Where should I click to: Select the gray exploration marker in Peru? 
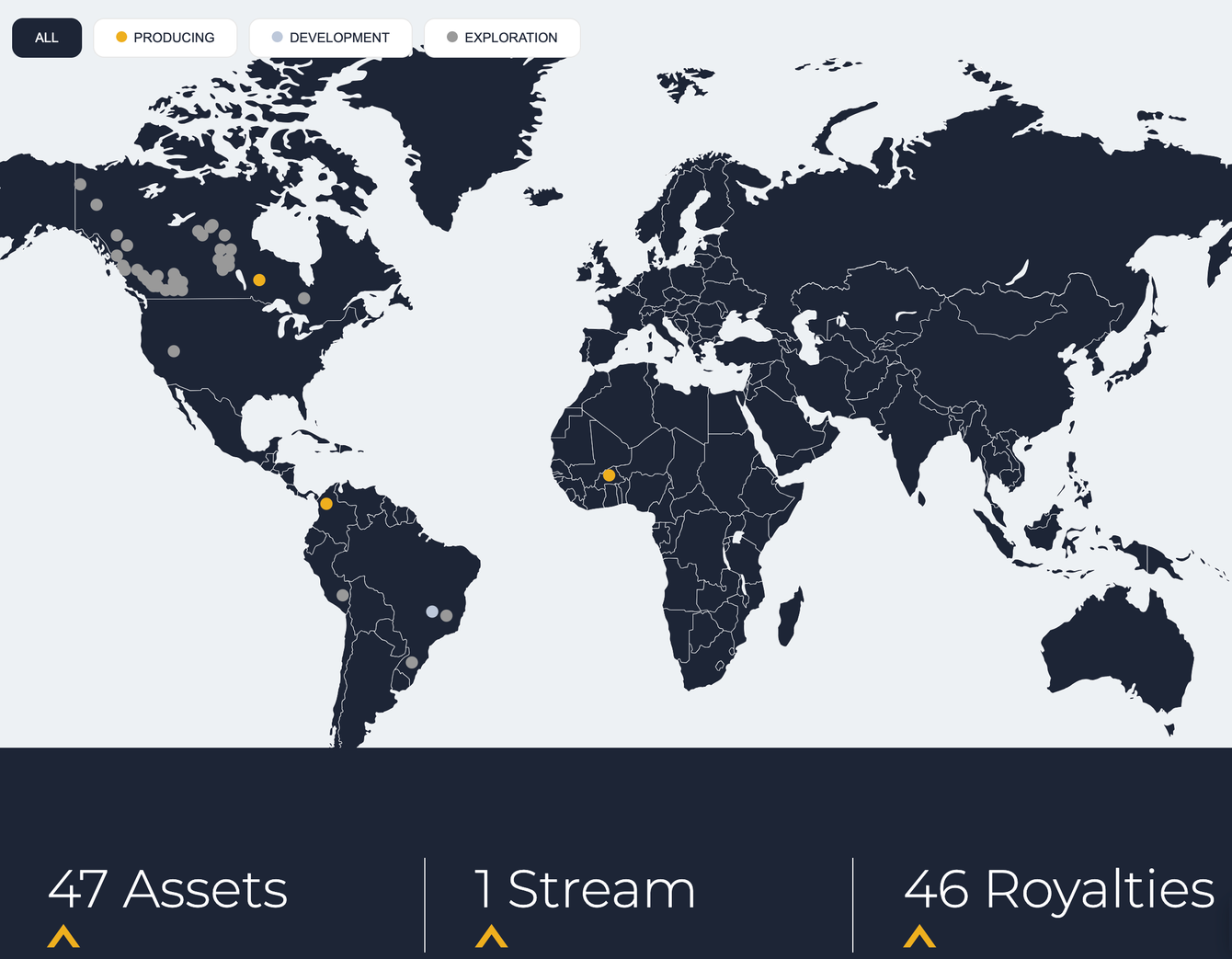pos(343,596)
